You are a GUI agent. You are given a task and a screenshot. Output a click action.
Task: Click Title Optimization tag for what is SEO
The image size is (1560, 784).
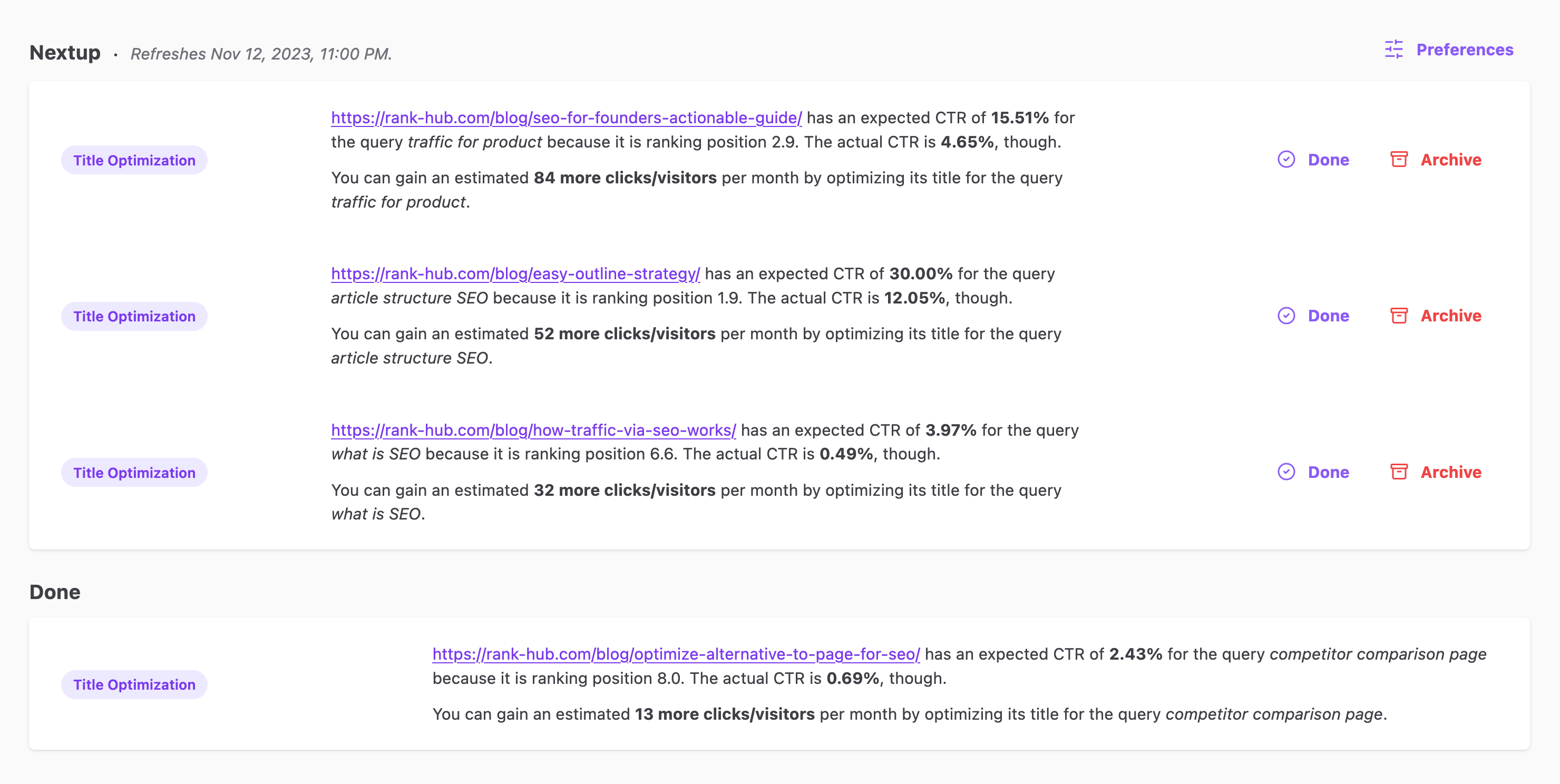134,473
